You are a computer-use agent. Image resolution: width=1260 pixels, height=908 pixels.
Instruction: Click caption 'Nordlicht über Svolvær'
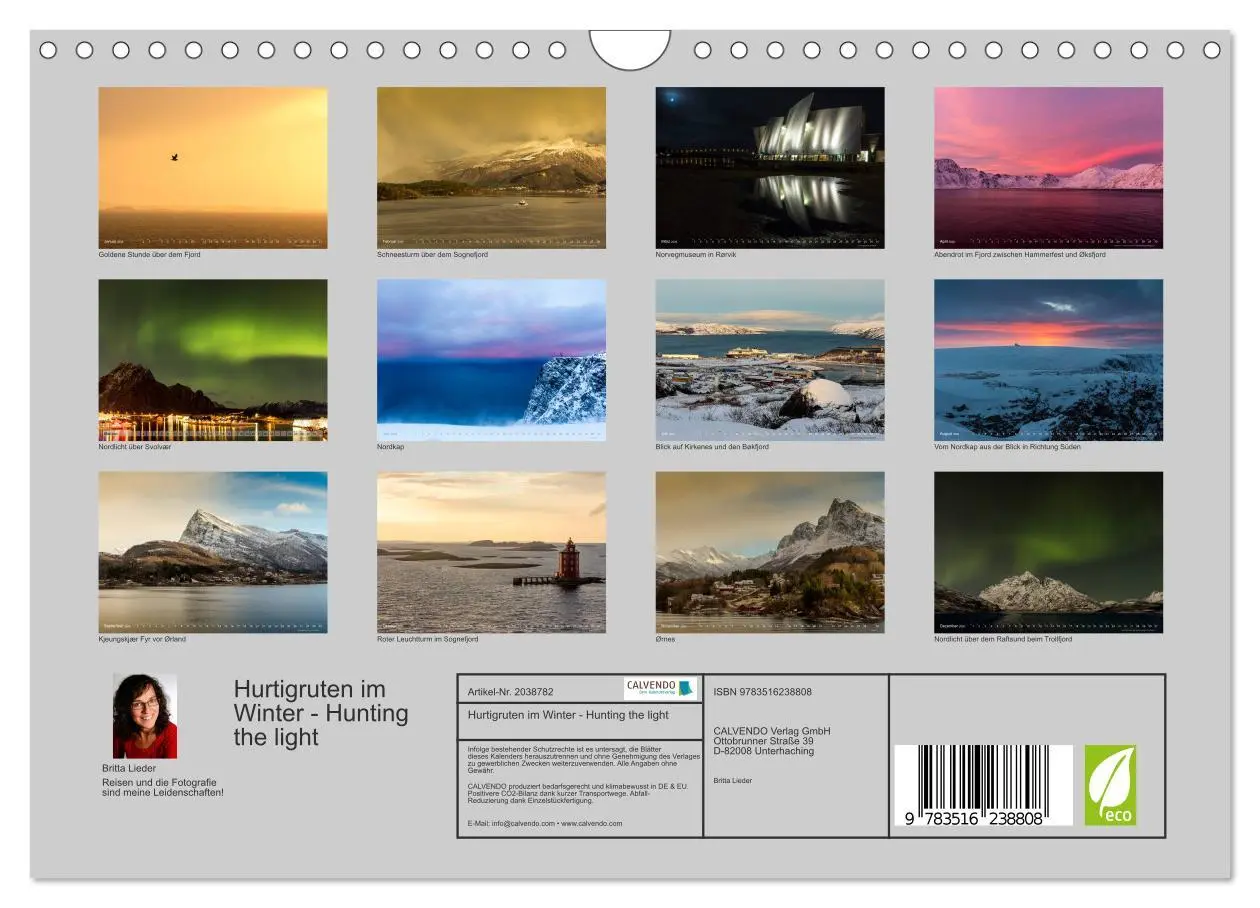pos(135,447)
